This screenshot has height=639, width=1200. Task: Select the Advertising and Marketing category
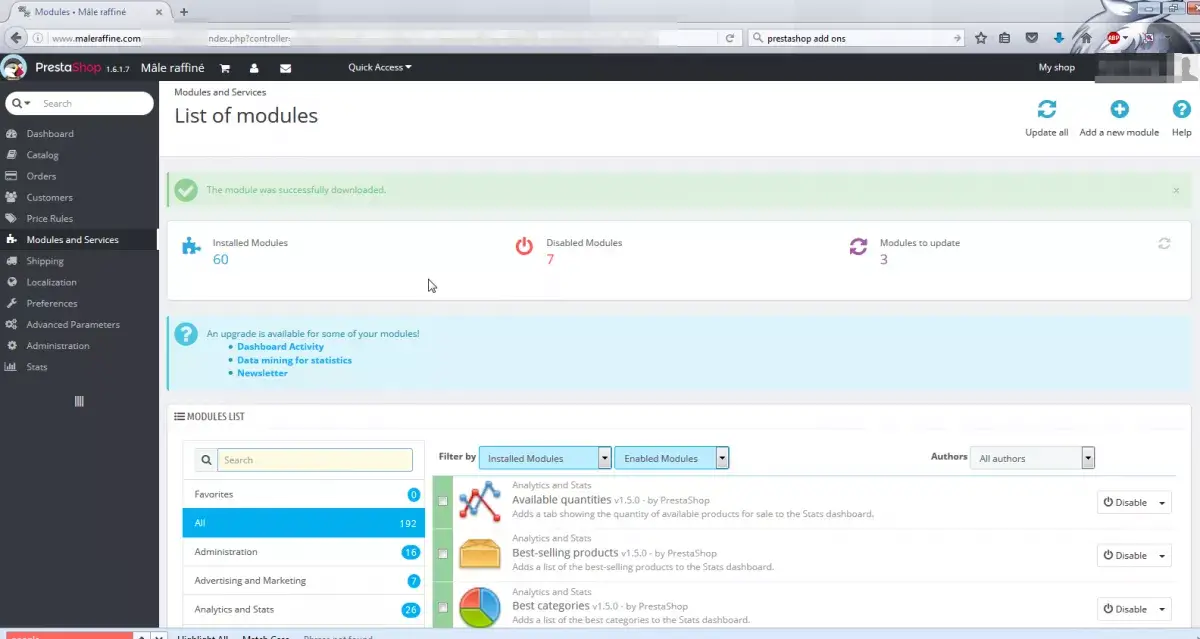[304, 580]
